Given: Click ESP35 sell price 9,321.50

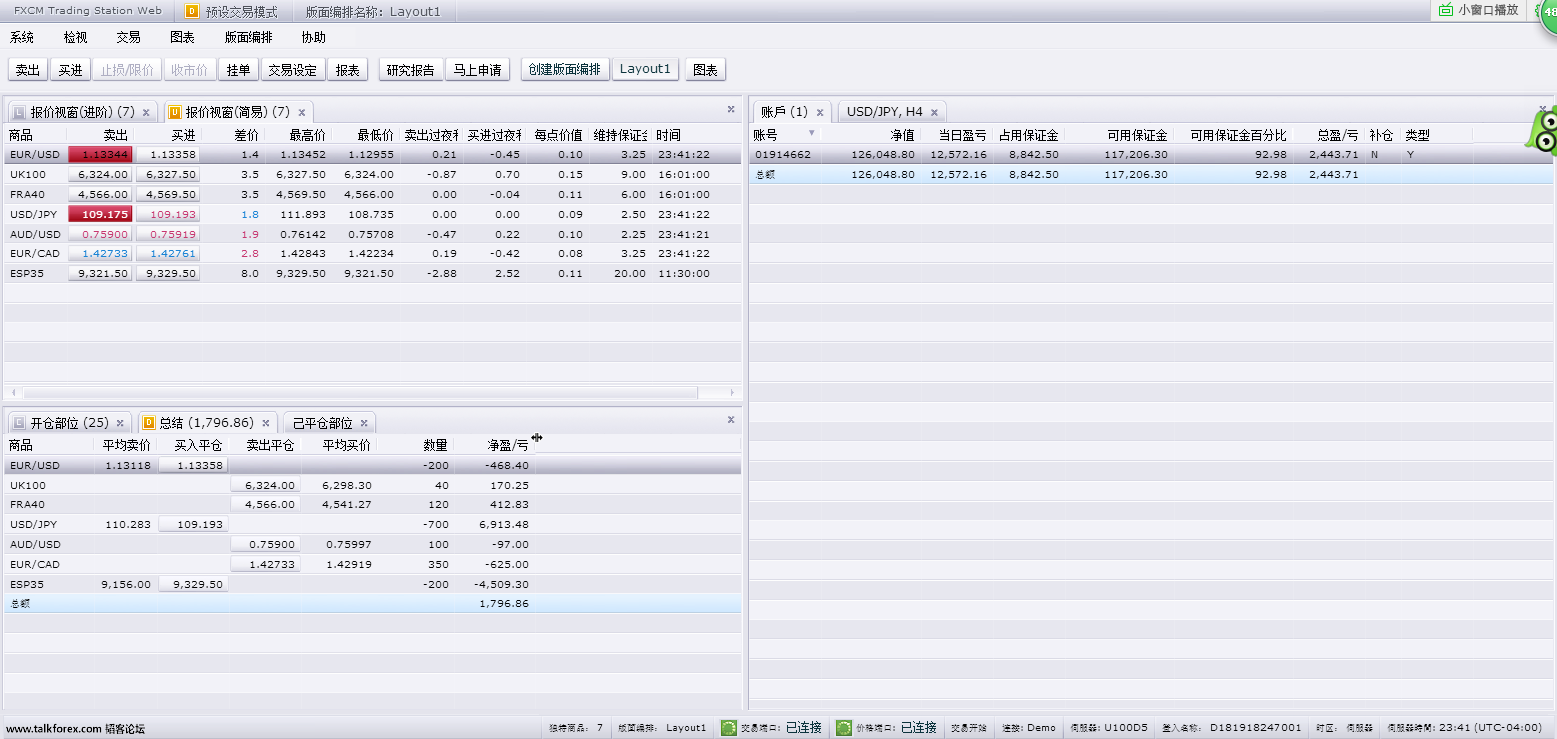Looking at the screenshot, I should (x=100, y=273).
